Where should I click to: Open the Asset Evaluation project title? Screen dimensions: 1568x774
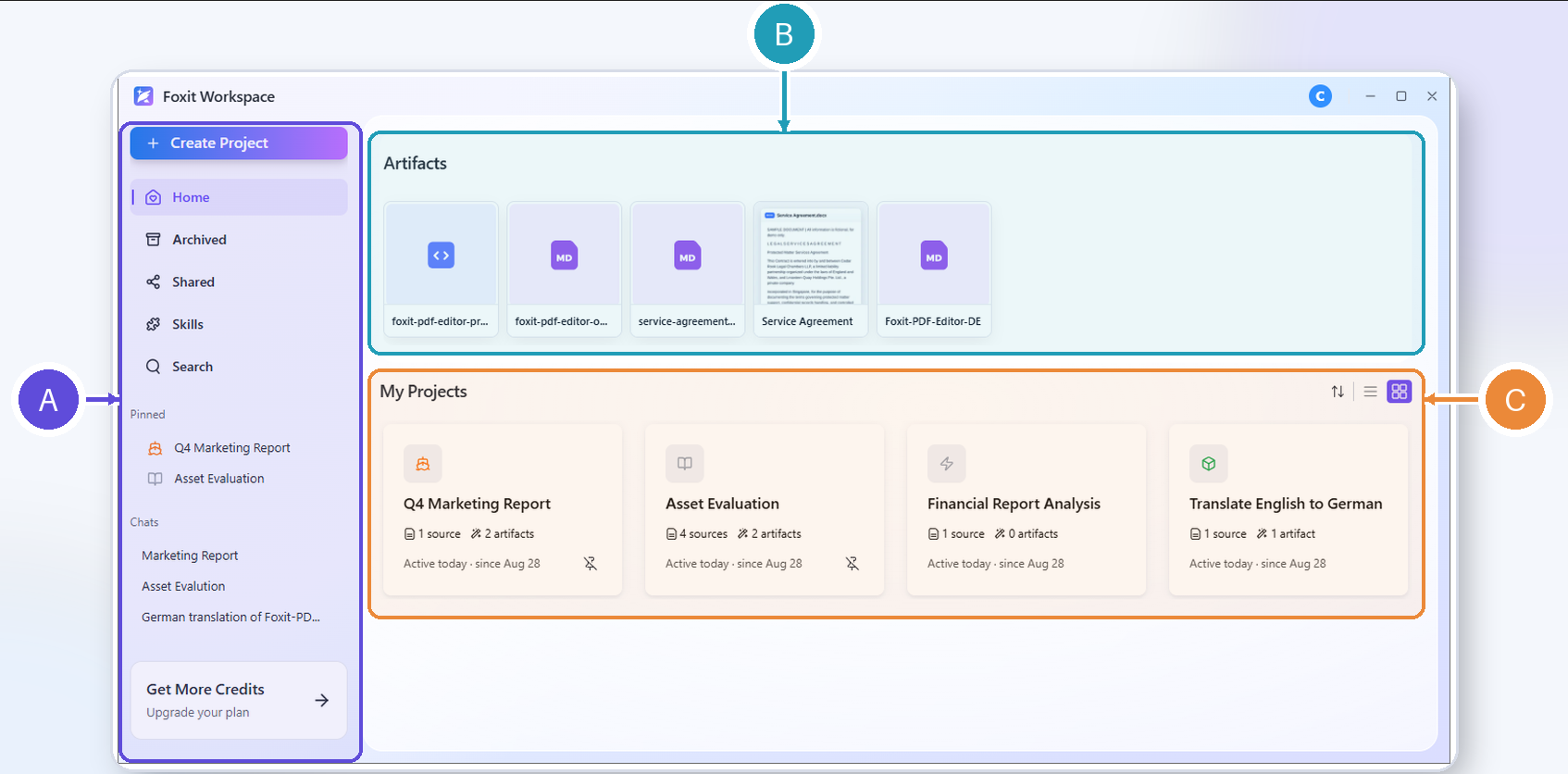(x=722, y=504)
